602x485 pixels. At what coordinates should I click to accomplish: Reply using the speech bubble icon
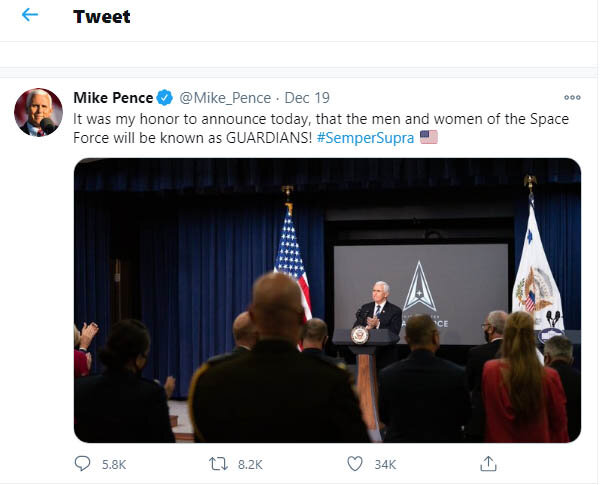coord(82,463)
